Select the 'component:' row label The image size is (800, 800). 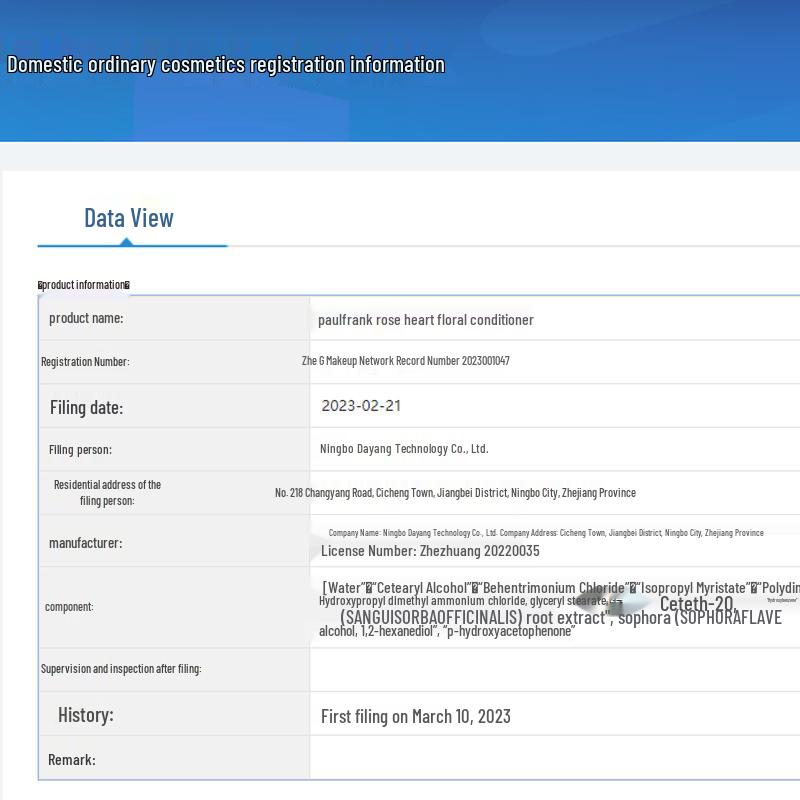pos(69,607)
